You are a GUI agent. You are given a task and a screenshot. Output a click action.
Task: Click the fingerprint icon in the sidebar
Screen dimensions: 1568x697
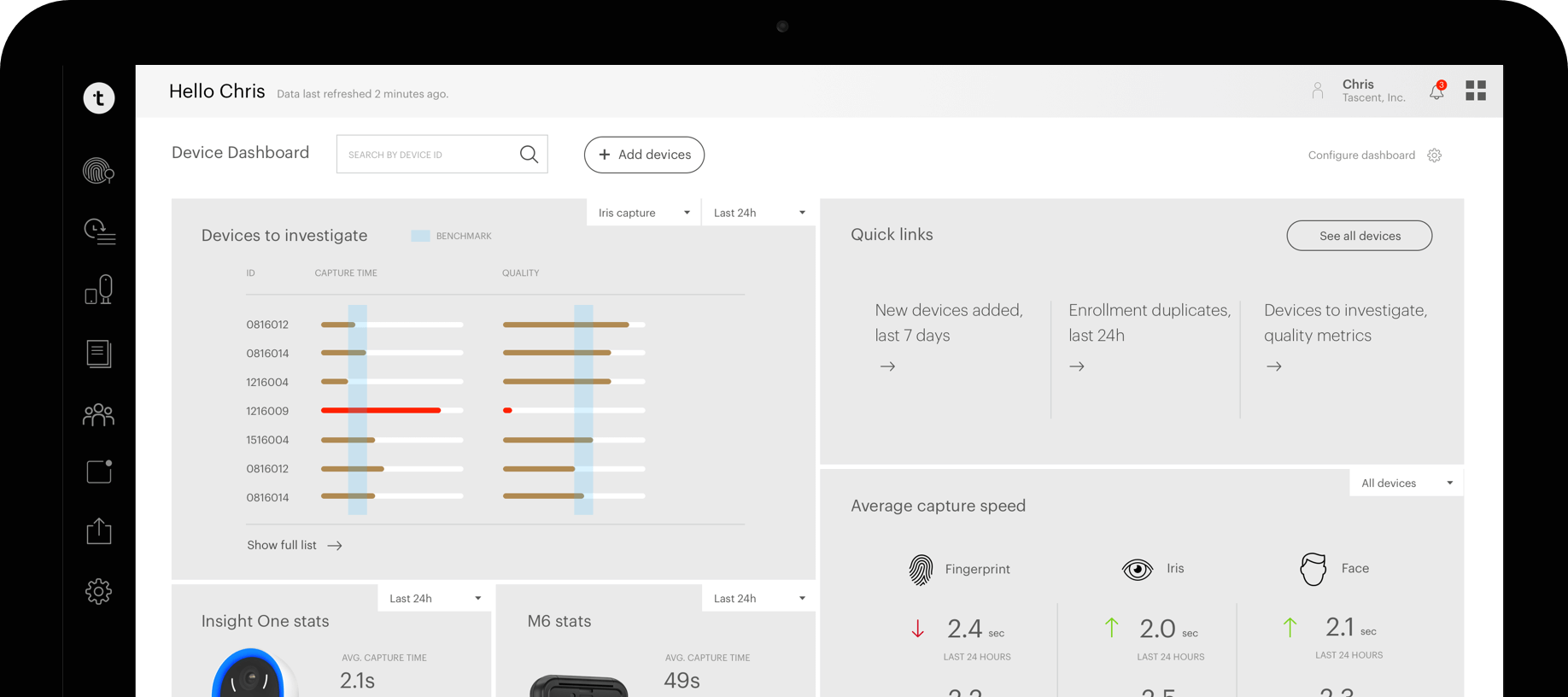coord(98,171)
